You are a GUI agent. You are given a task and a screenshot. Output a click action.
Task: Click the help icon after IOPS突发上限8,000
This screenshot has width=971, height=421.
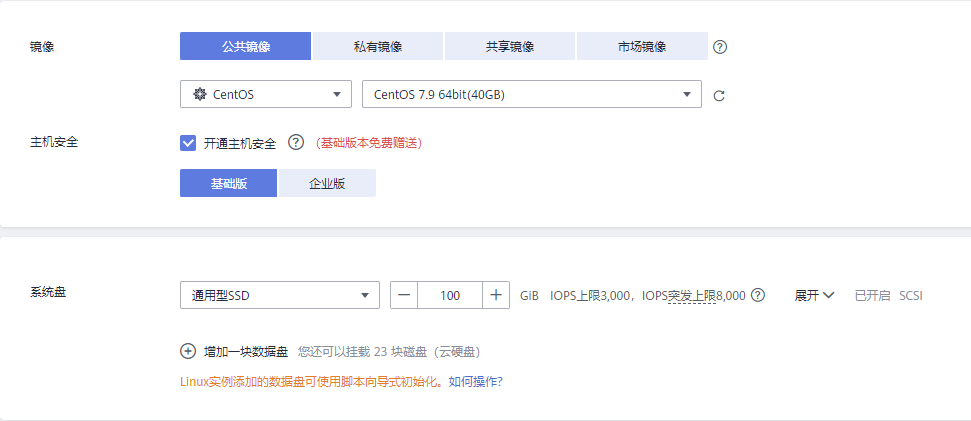pos(758,295)
